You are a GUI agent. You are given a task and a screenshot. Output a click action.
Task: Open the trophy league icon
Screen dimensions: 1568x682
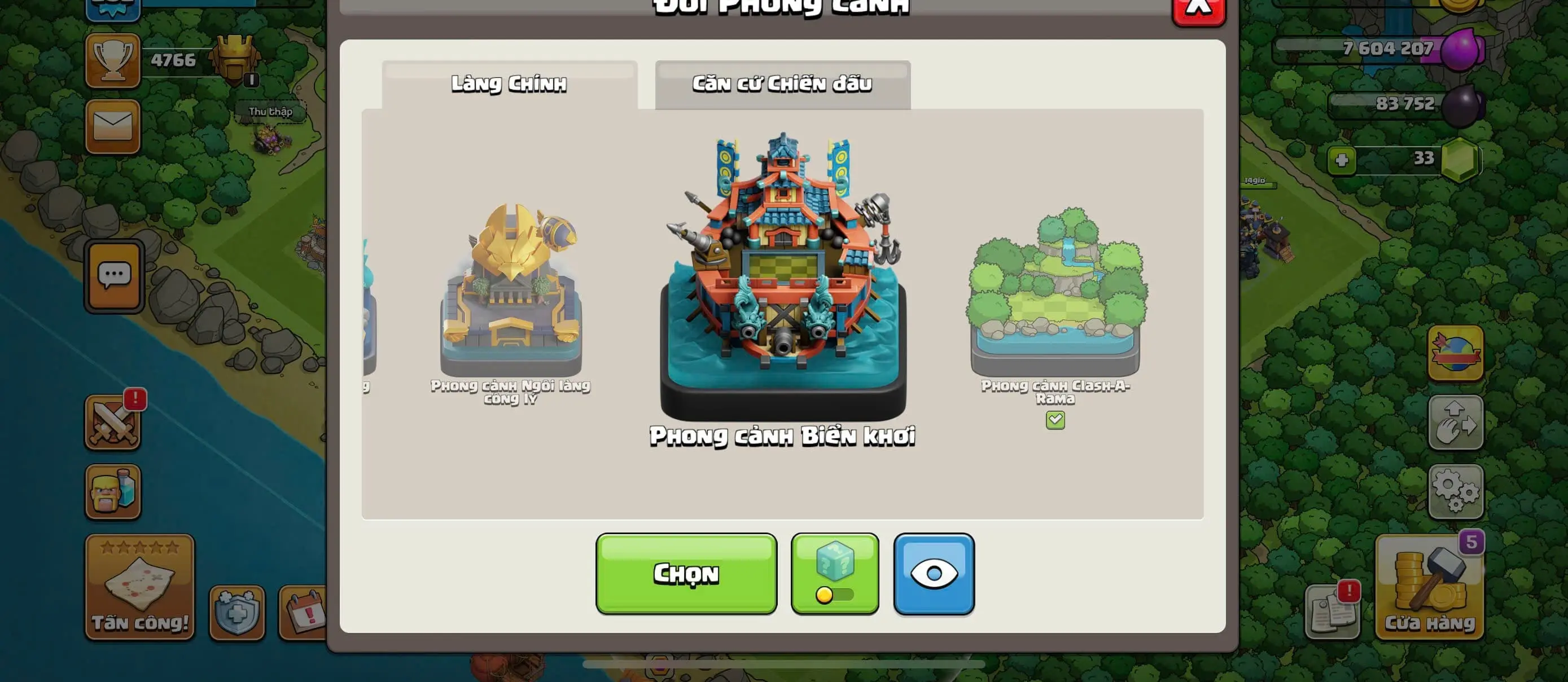(x=113, y=61)
